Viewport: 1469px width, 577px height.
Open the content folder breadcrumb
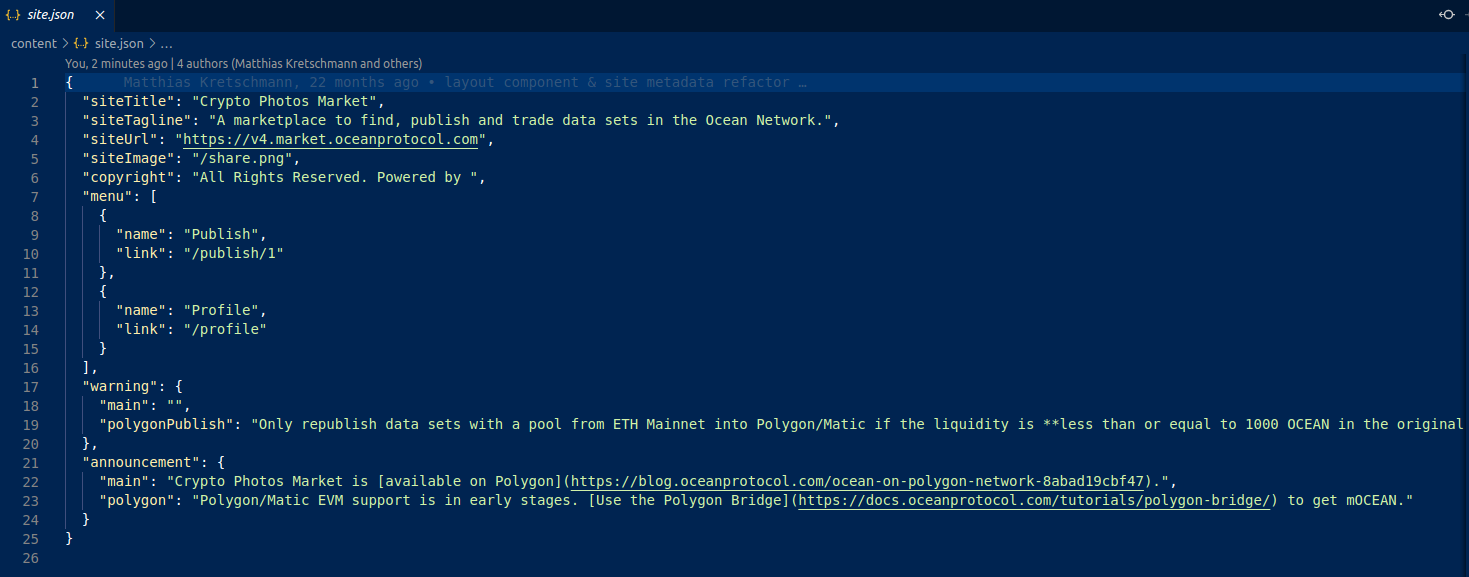(34, 44)
